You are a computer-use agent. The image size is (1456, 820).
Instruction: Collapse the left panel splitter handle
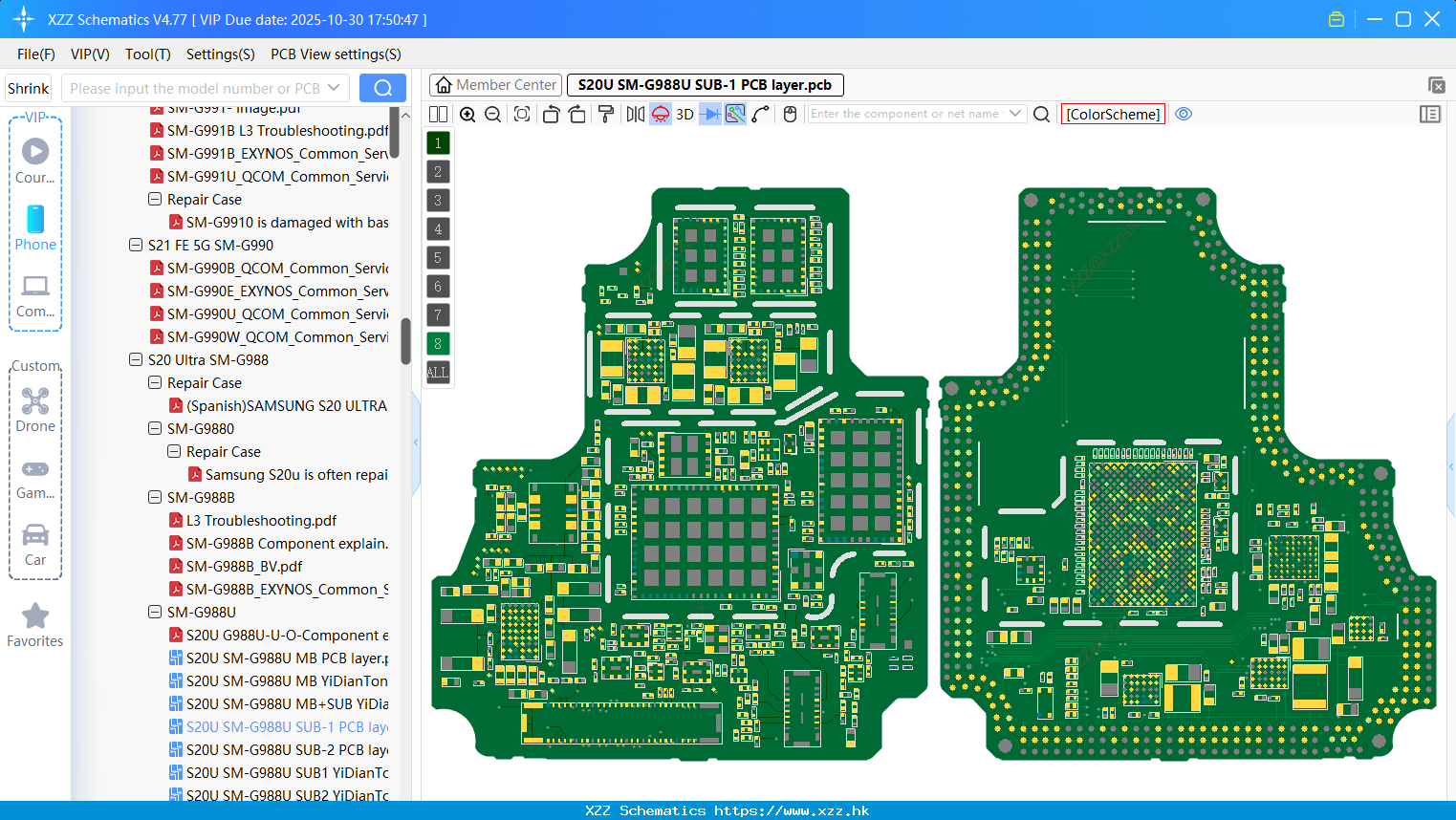point(416,442)
